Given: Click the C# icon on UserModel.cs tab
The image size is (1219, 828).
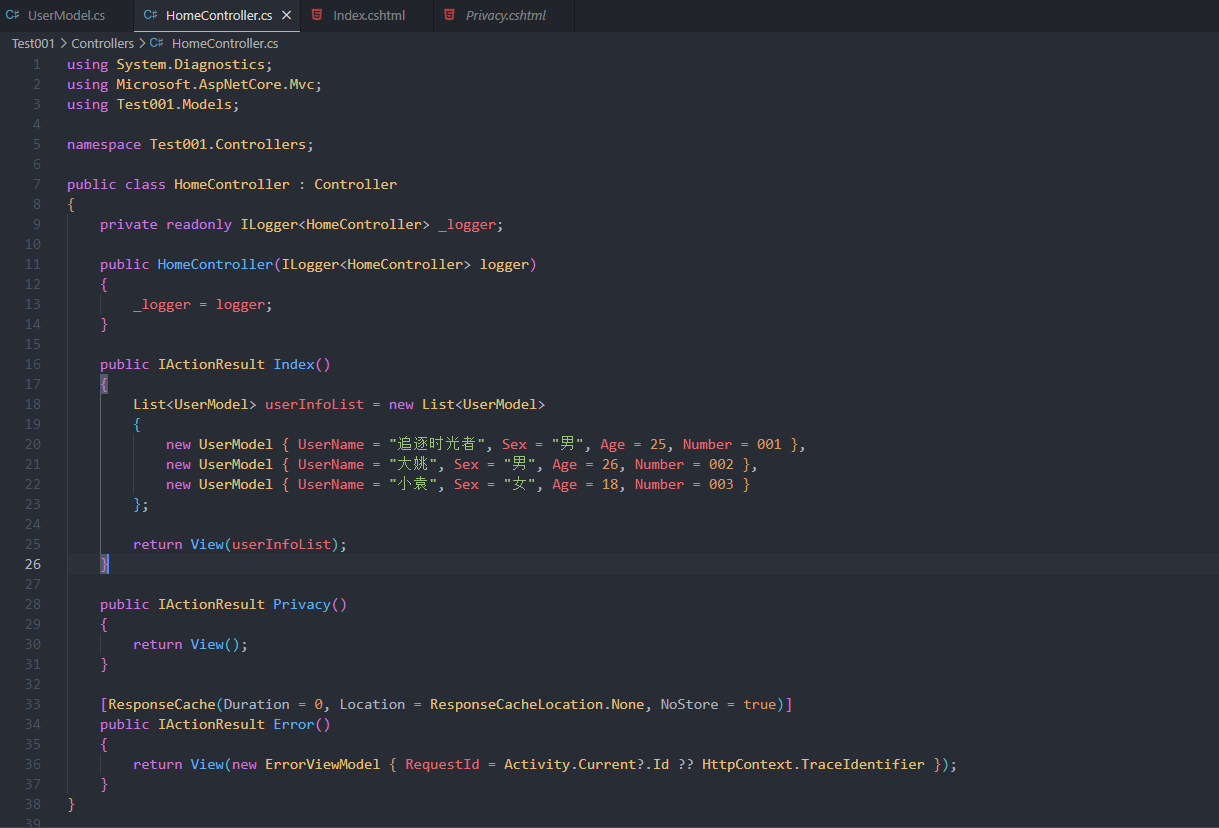Looking at the screenshot, I should 13,15.
